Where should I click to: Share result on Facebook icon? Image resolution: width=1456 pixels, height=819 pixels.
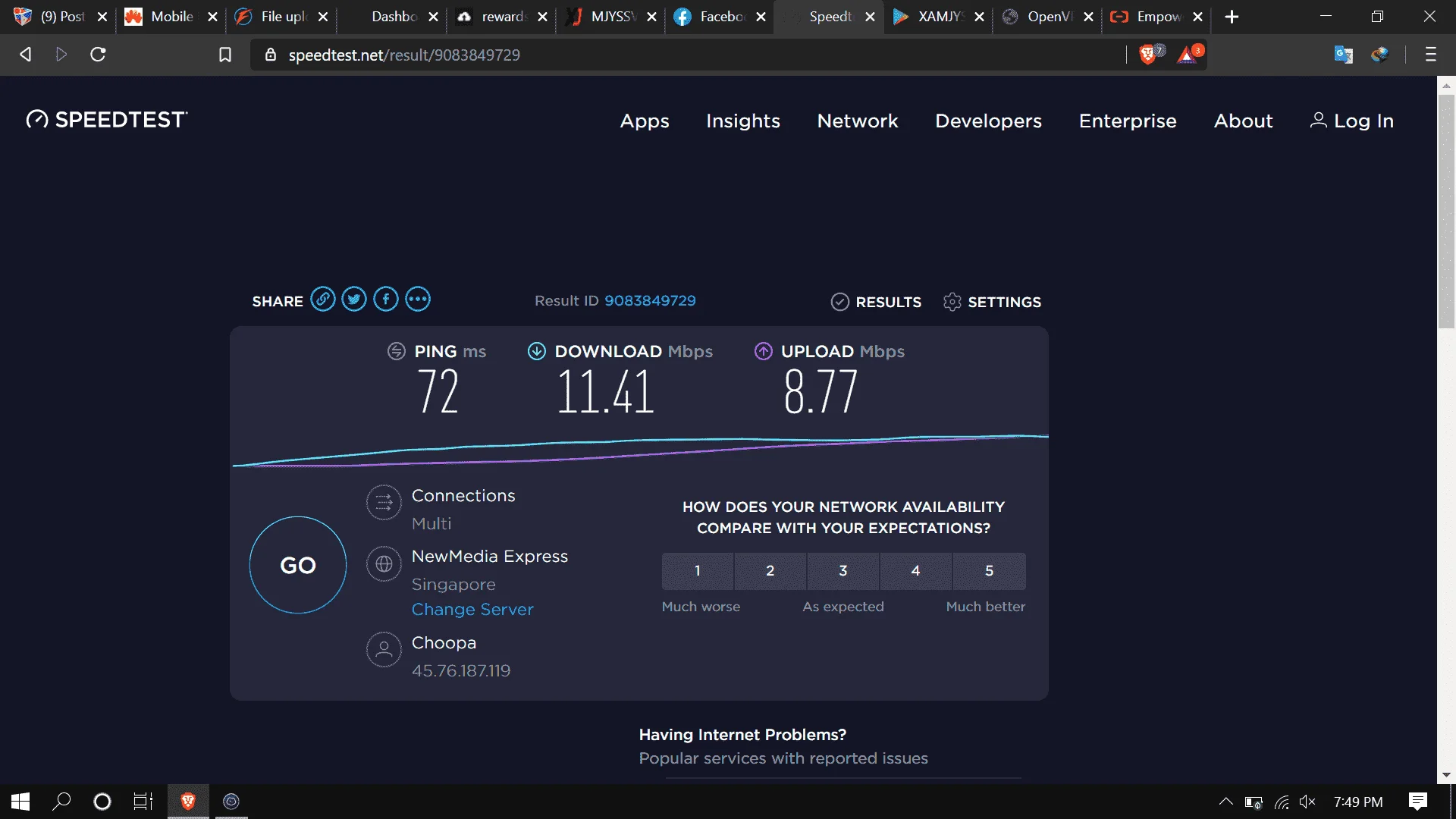click(386, 300)
